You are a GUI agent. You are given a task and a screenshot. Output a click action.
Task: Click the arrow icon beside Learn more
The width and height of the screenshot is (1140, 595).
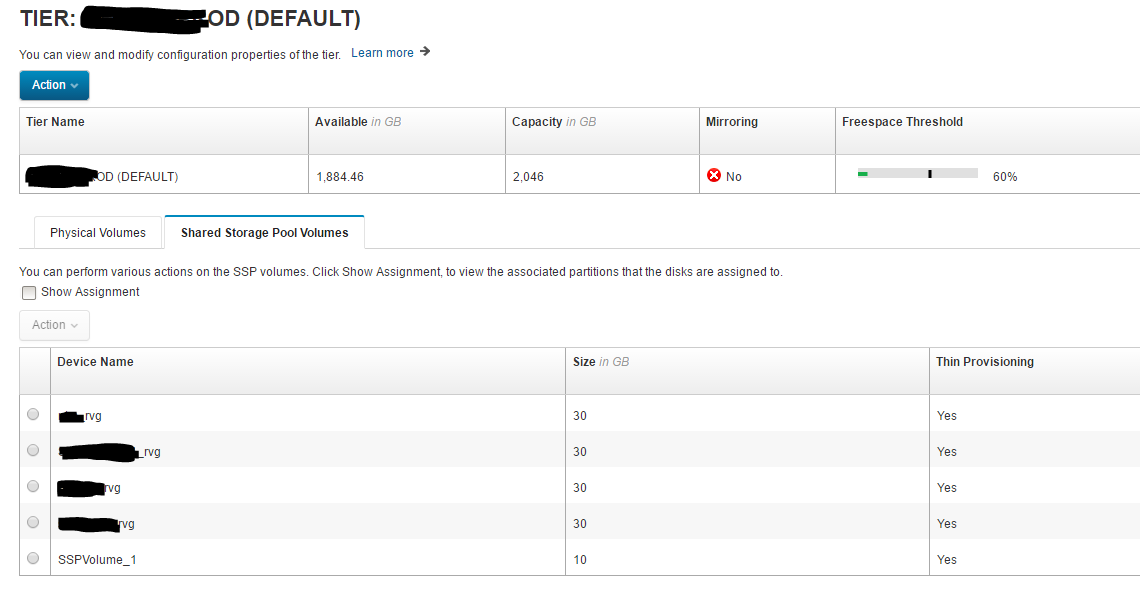[x=425, y=52]
